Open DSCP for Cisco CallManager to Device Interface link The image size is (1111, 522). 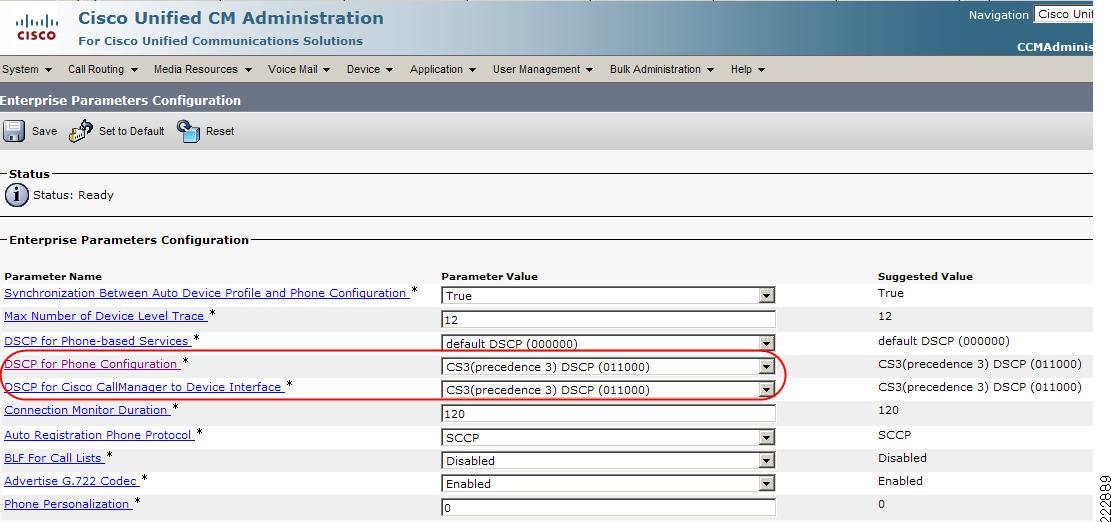coord(145,387)
